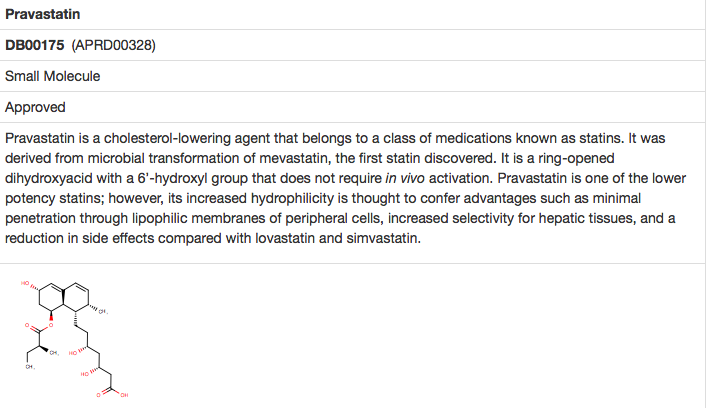Click the secondary ID APRD00328
The image size is (710, 408).
[x=114, y=45]
